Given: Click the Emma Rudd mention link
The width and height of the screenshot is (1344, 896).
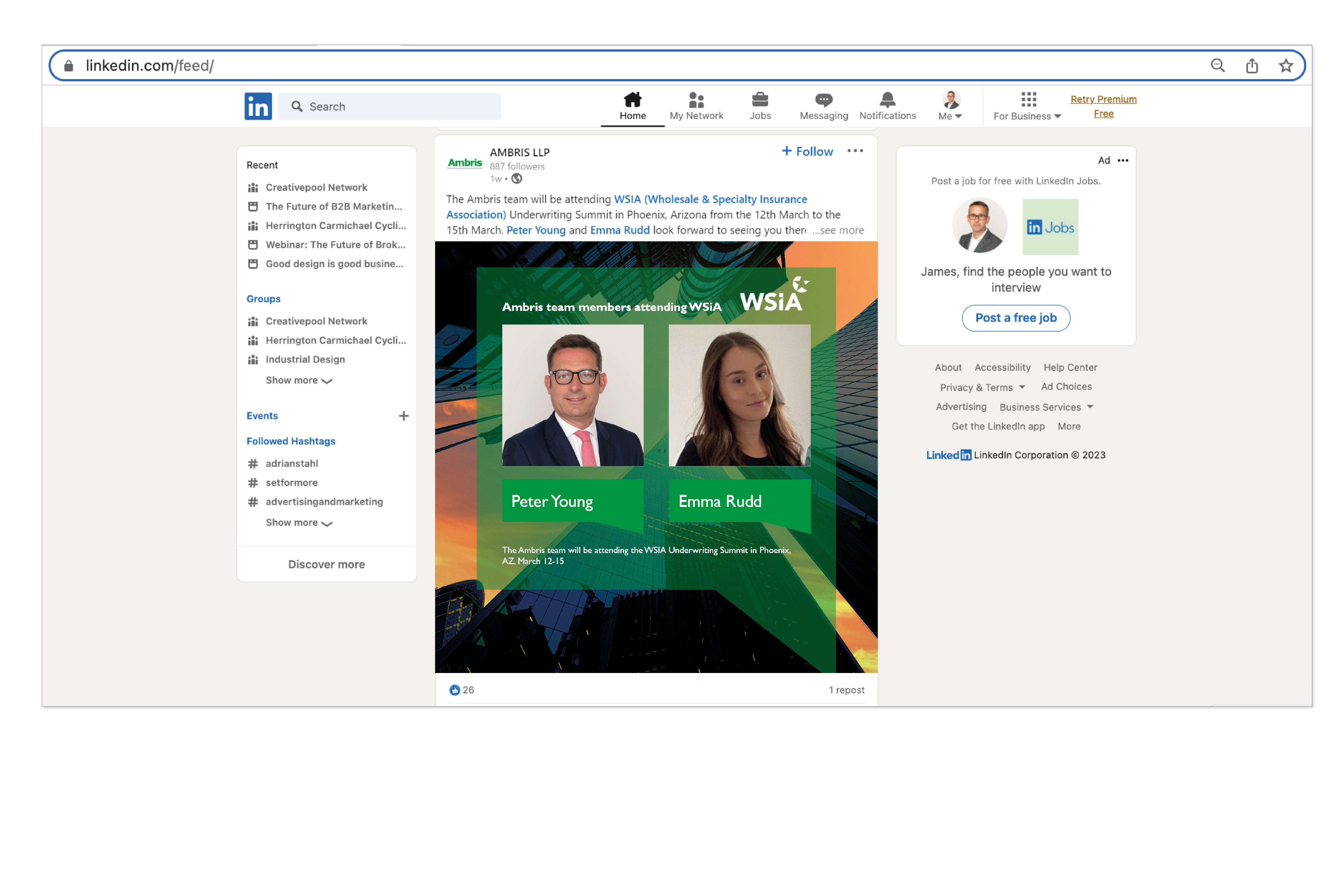Looking at the screenshot, I should 620,230.
